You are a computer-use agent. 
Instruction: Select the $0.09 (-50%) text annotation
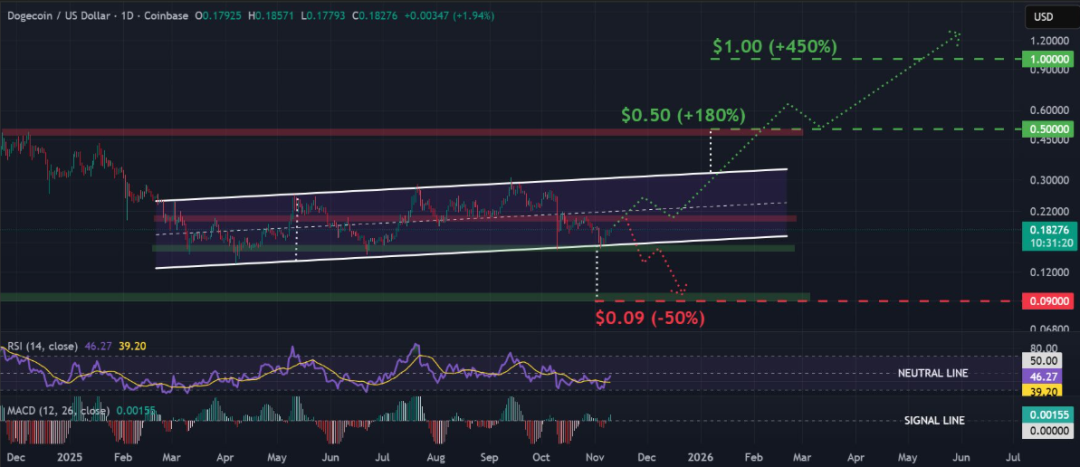650,318
